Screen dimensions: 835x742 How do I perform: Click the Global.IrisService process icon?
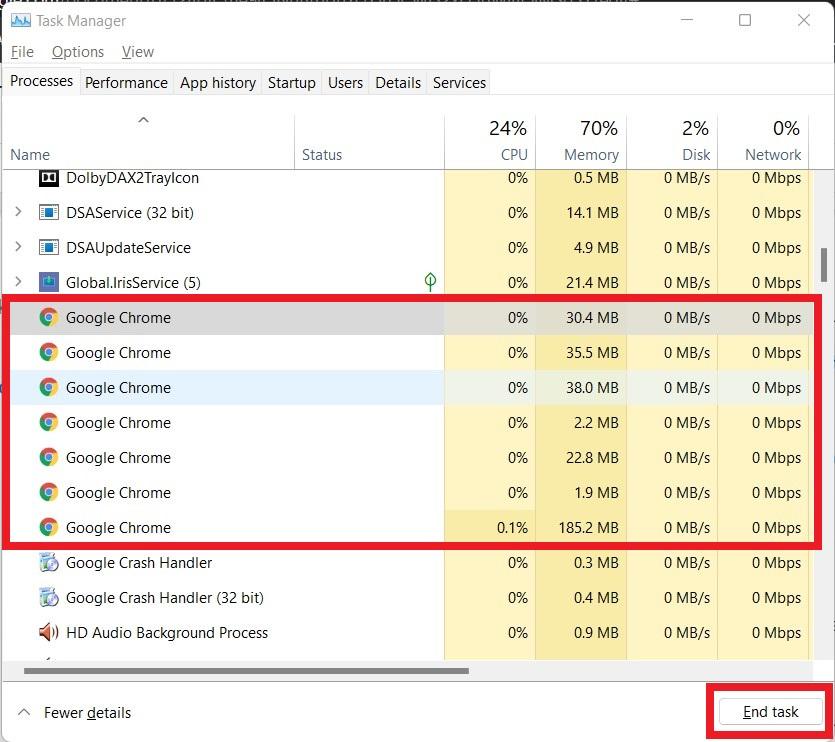48,283
